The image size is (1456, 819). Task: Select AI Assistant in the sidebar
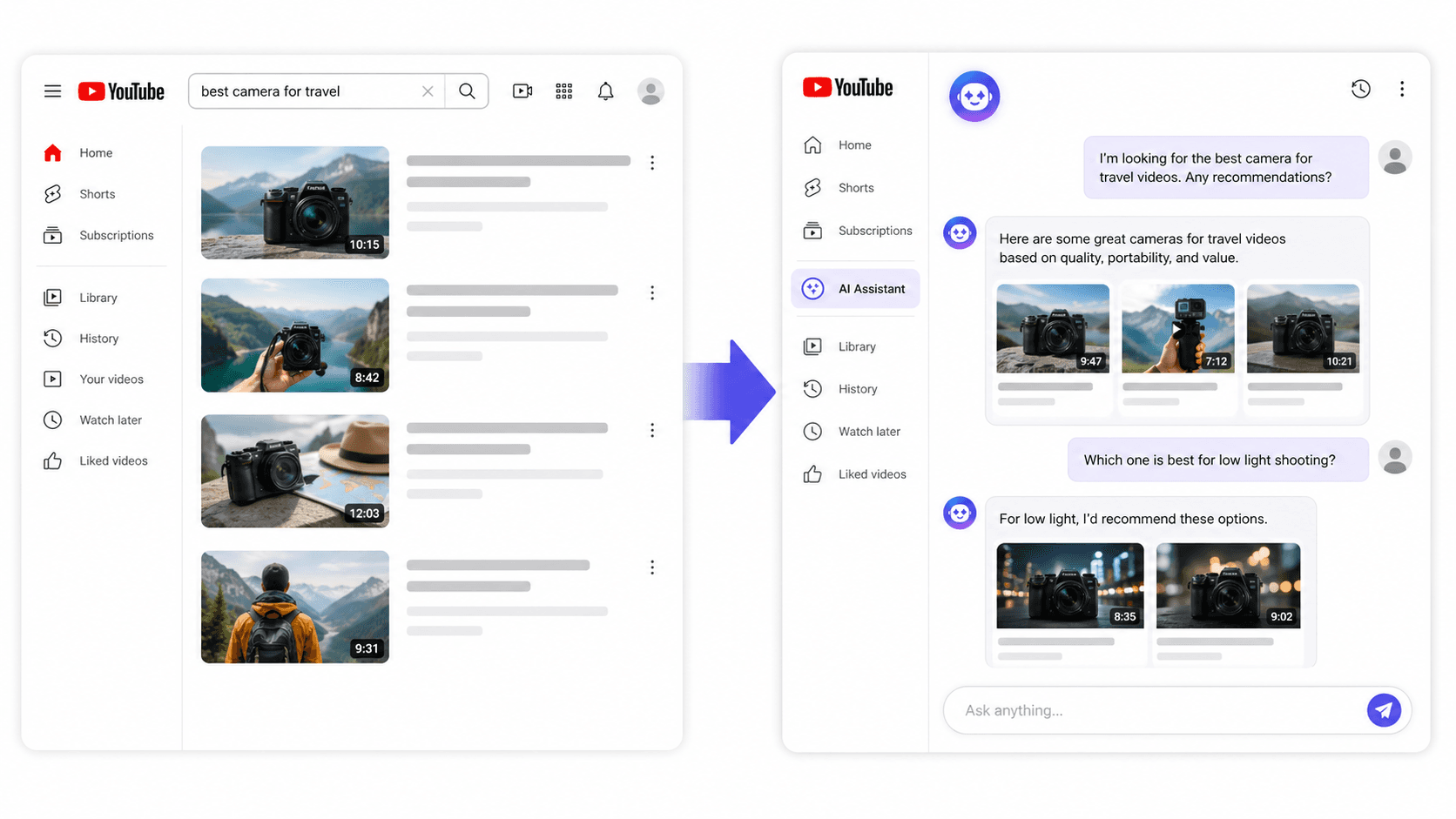tap(855, 288)
